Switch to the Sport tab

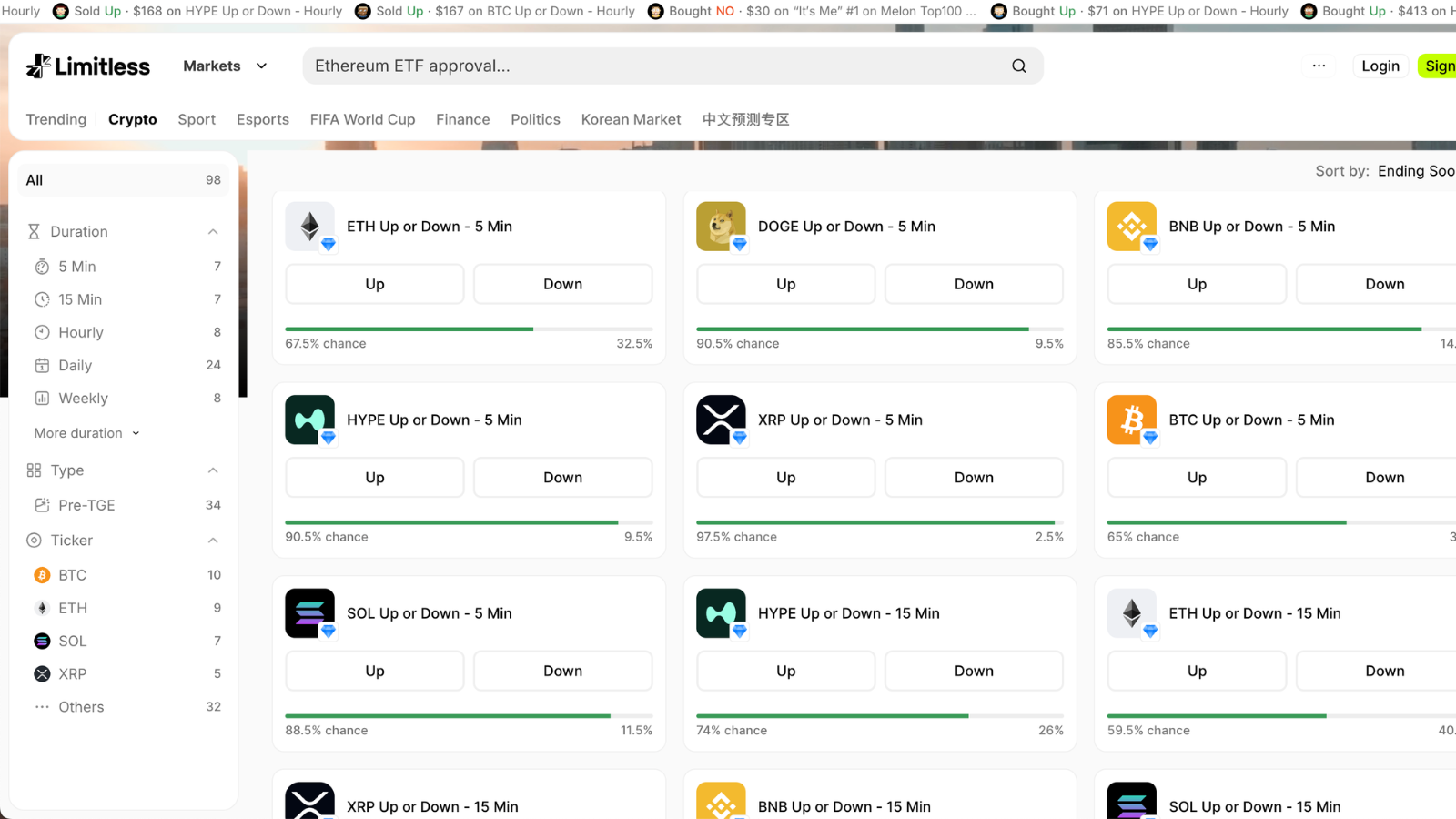(x=197, y=119)
